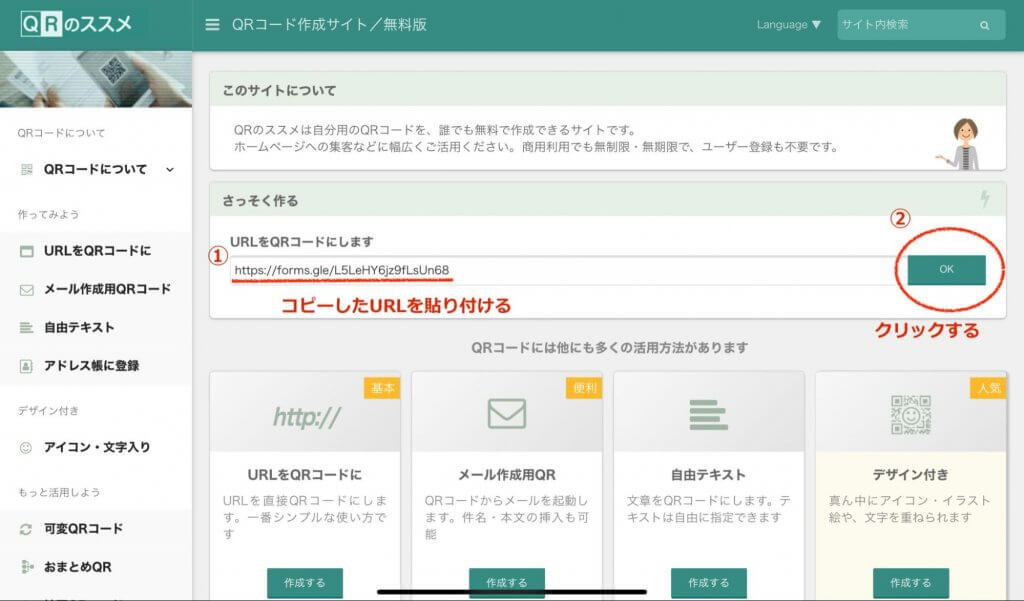The image size is (1024, 601).
Task: Click the text lines icon on 自由テキスト card
Action: [708, 414]
